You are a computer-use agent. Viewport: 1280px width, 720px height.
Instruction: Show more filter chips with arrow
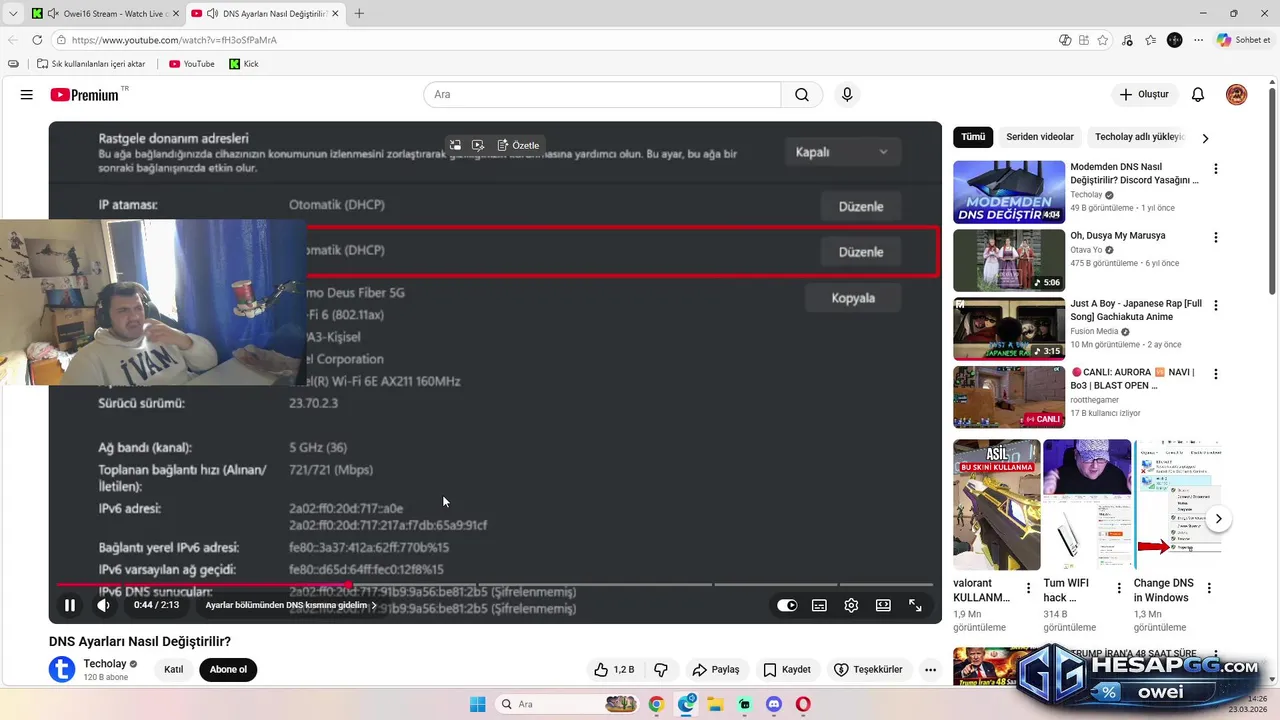click(1205, 138)
